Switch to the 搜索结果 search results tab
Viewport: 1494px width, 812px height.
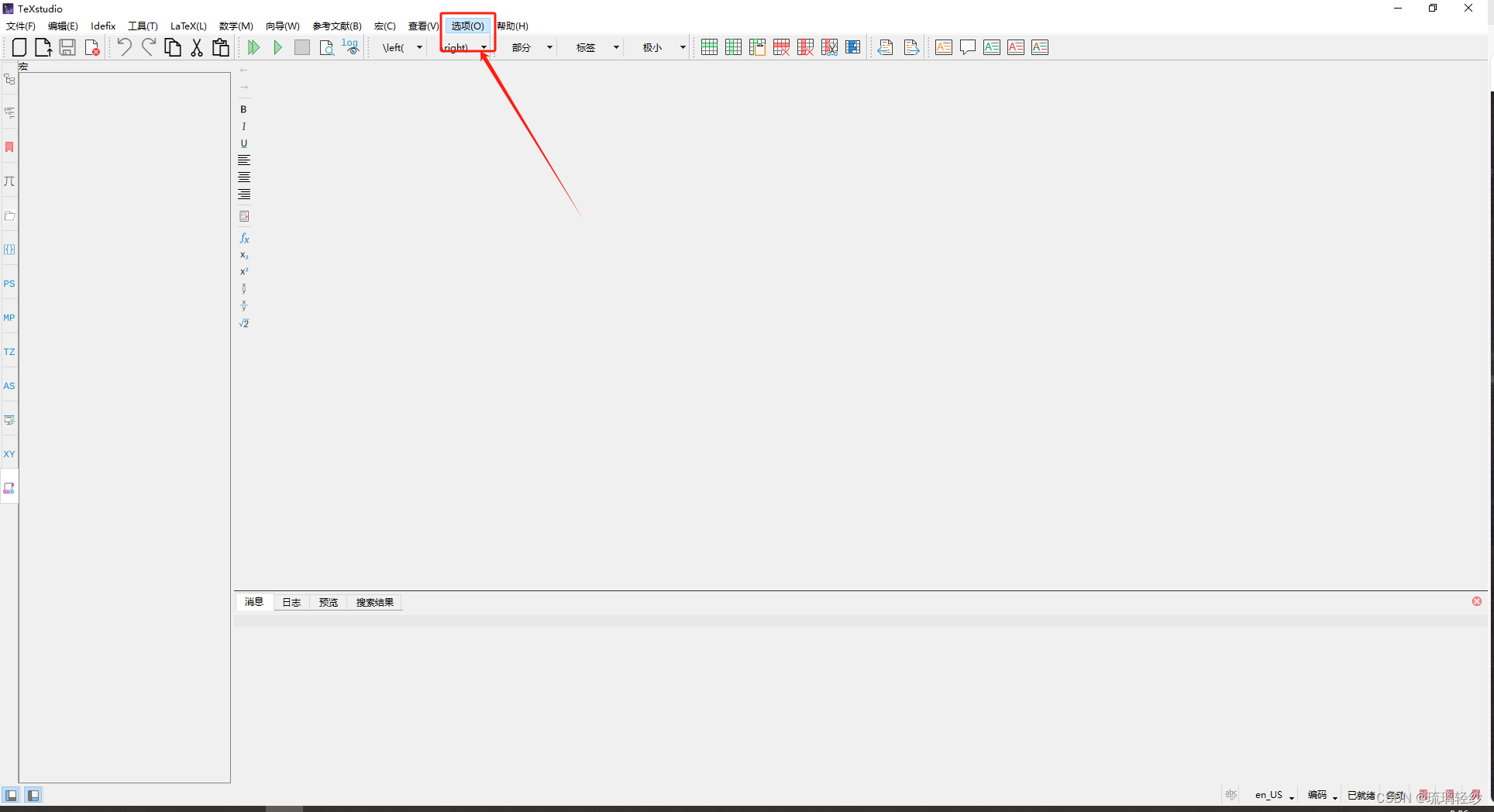(x=375, y=602)
